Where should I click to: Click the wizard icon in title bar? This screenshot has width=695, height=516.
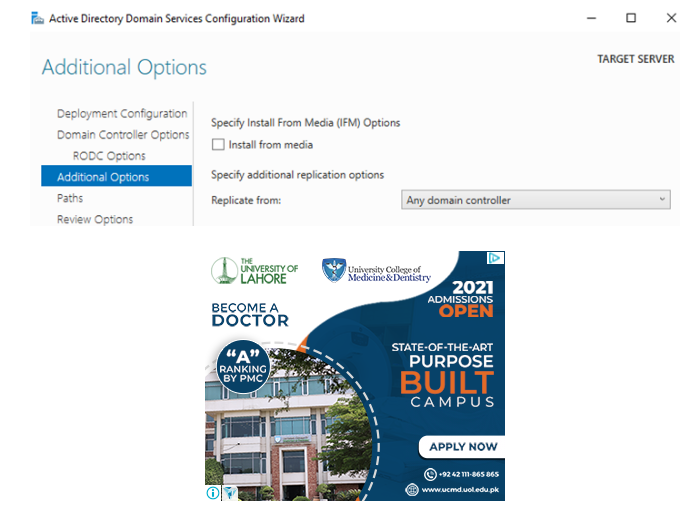pyautogui.click(x=38, y=18)
